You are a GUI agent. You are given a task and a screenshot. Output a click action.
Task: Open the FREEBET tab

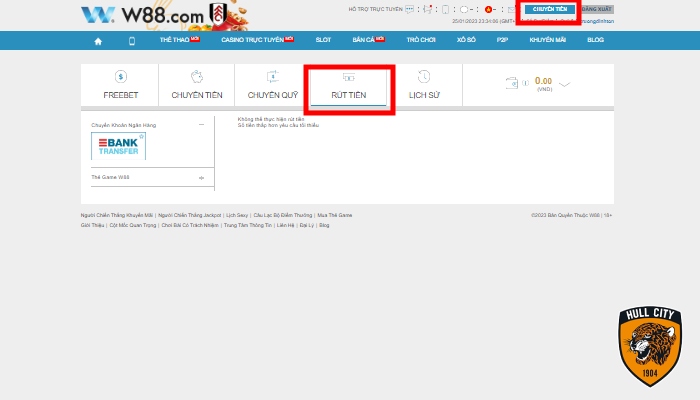[x=120, y=85]
